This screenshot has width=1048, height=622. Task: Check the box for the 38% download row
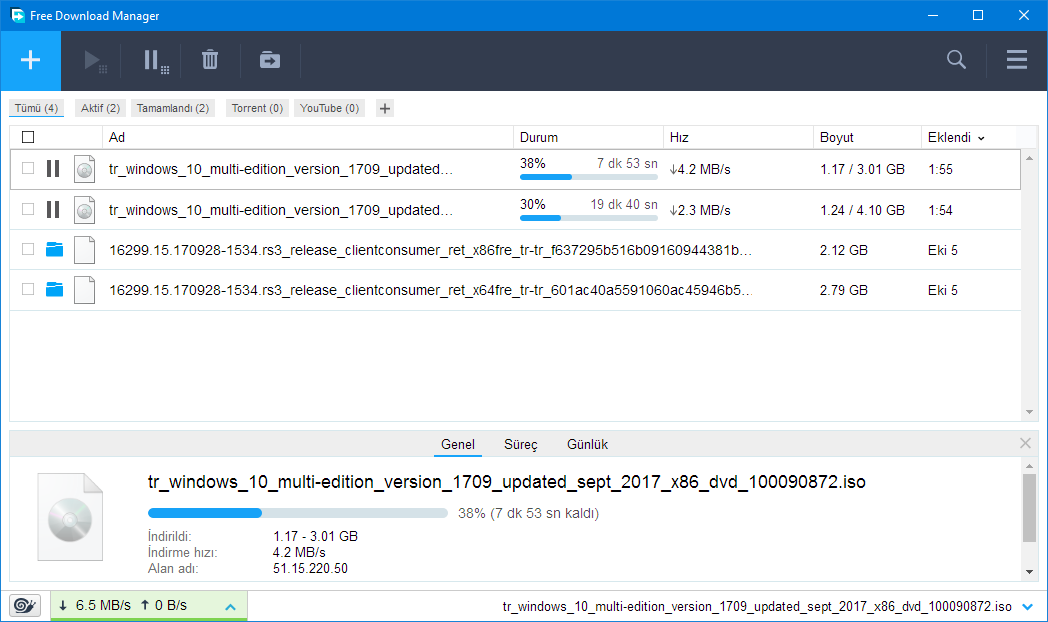(x=27, y=168)
